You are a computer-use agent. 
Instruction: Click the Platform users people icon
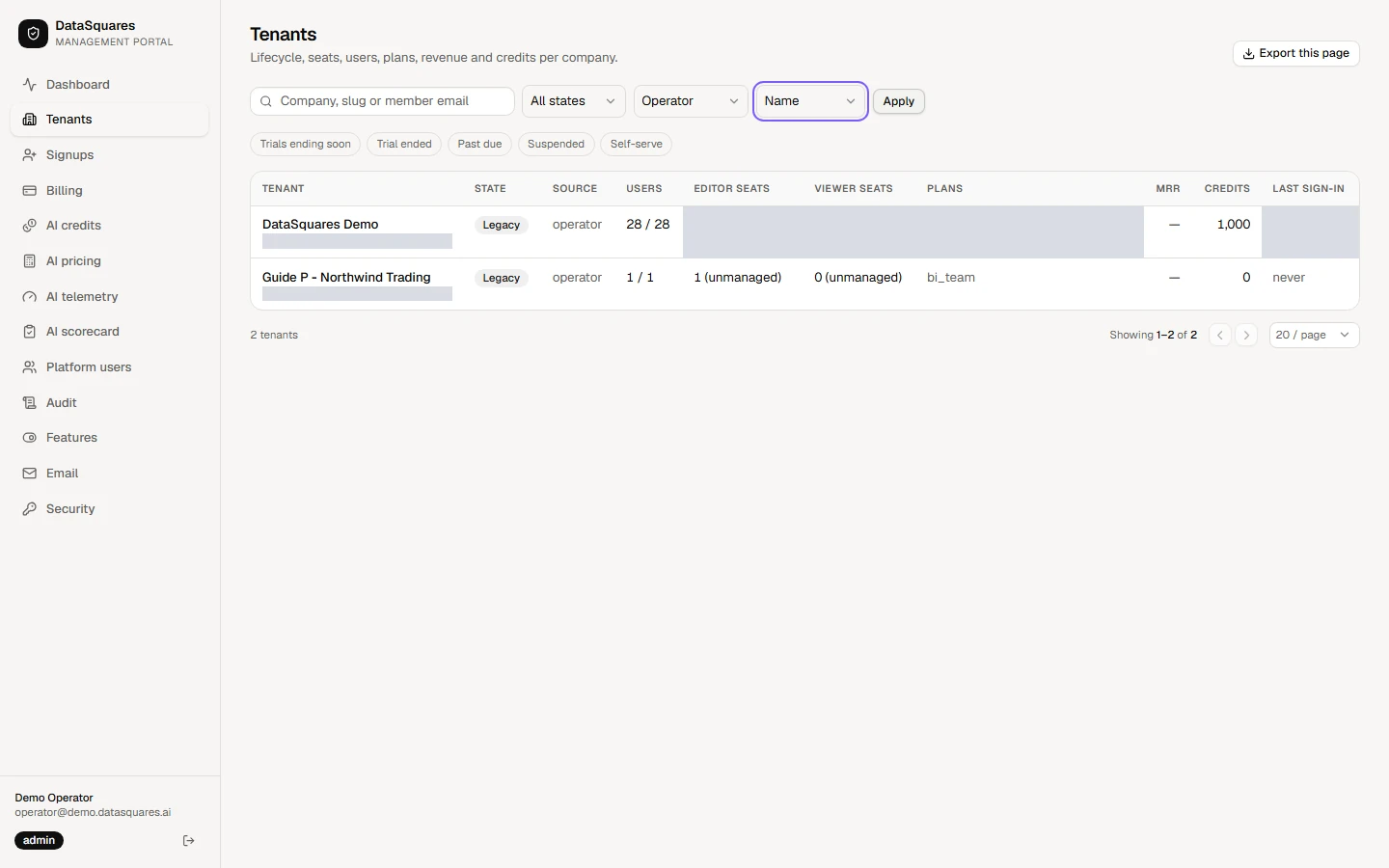(x=30, y=367)
